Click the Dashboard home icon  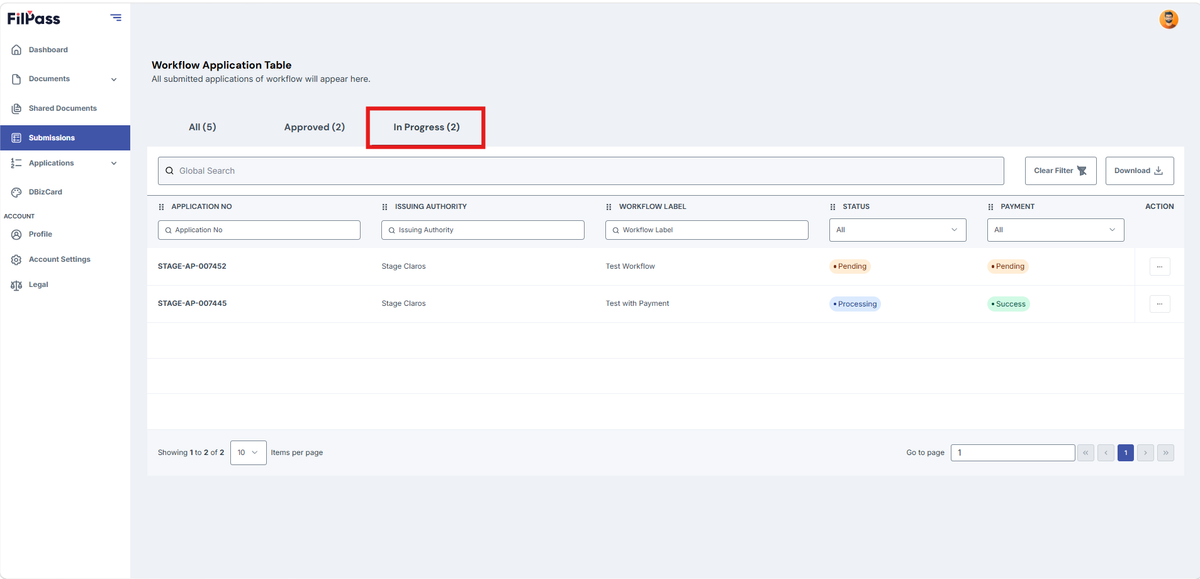click(16, 50)
